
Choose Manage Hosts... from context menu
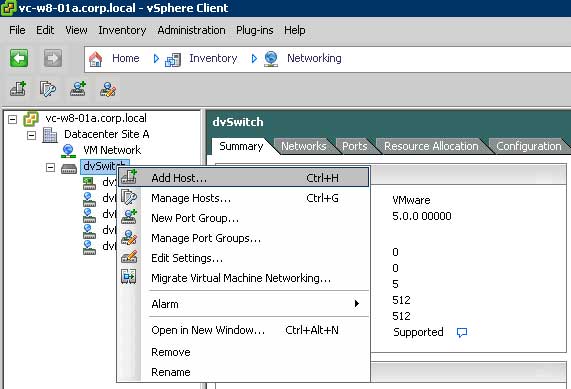click(x=243, y=198)
